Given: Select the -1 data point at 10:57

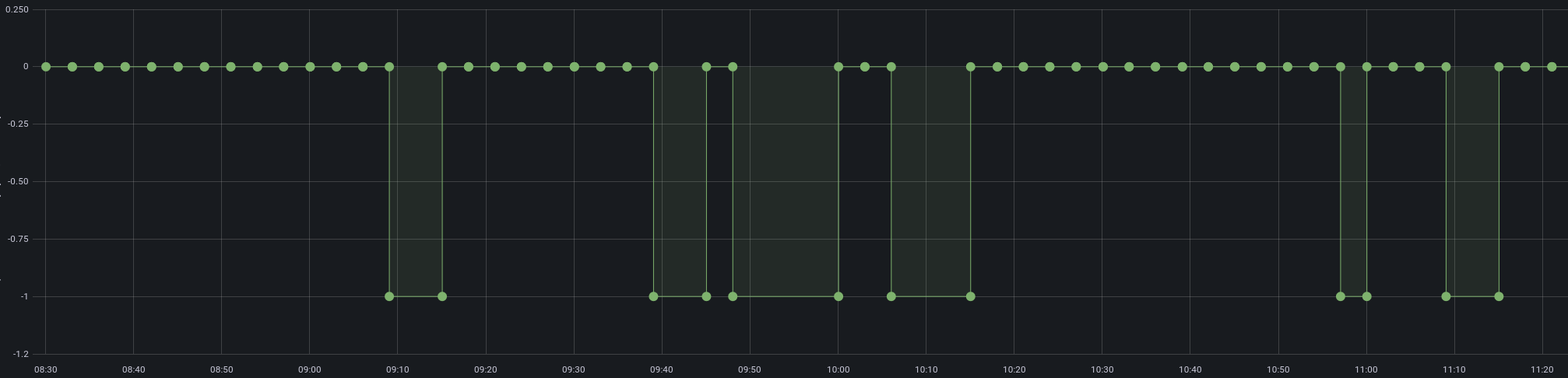Looking at the screenshot, I should tap(1340, 296).
